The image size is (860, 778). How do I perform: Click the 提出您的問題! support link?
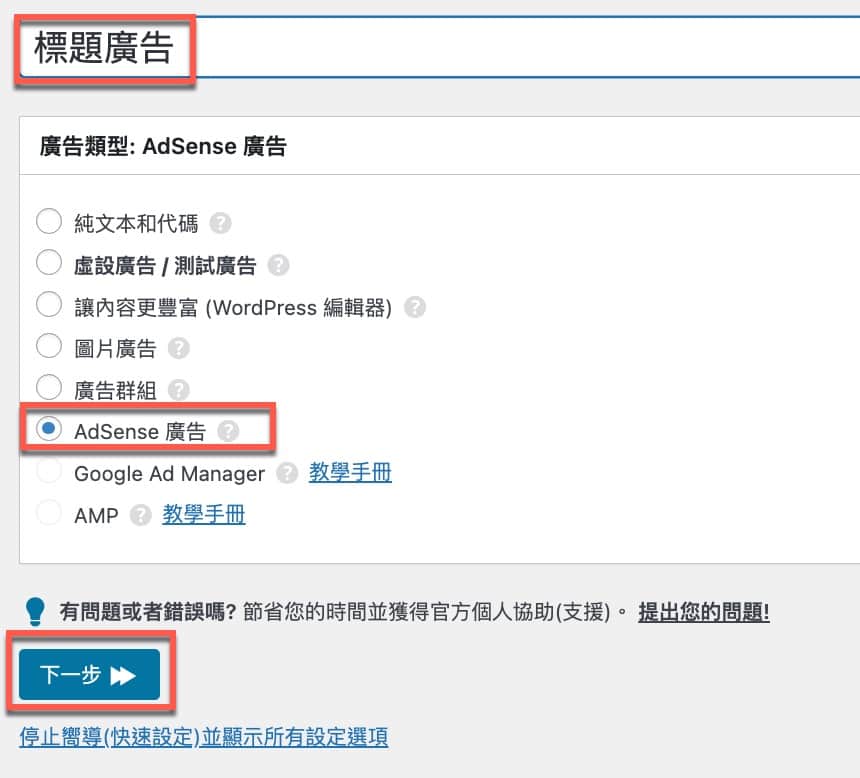pyautogui.click(x=704, y=612)
